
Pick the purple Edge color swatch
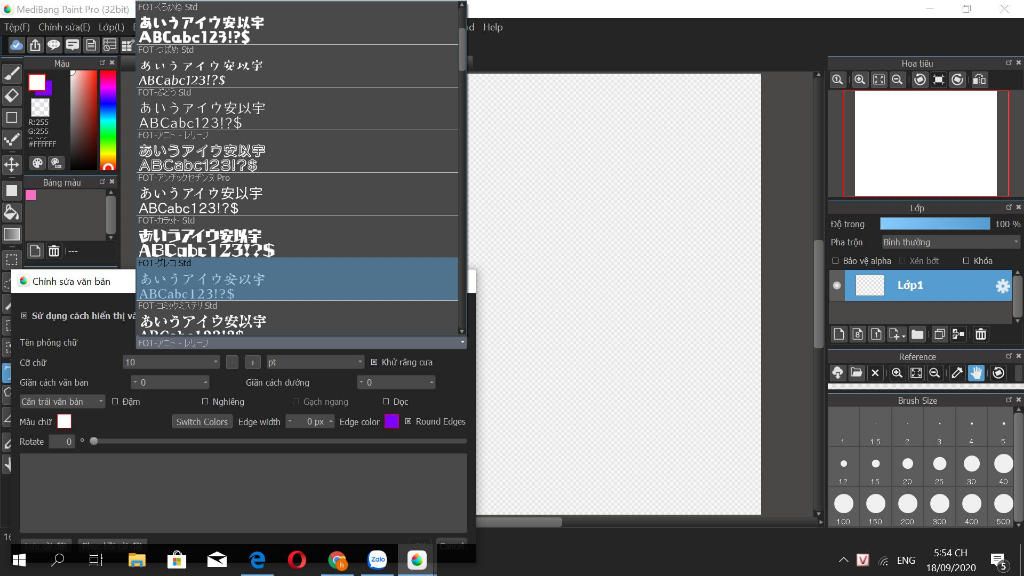pos(391,421)
